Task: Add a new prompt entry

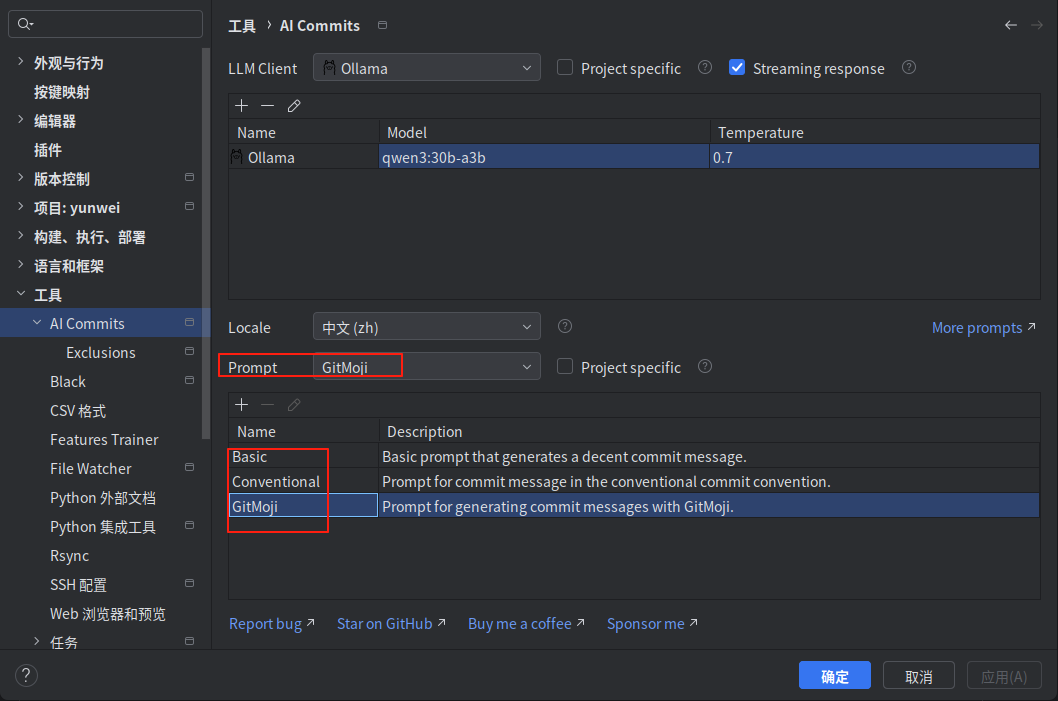Action: pyautogui.click(x=242, y=405)
